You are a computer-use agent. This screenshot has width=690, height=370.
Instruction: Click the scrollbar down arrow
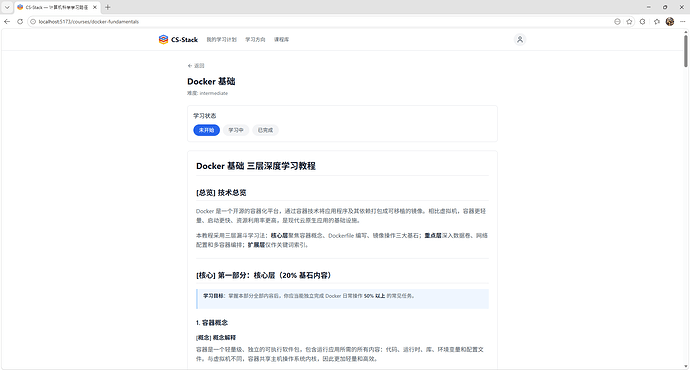[x=686, y=366]
